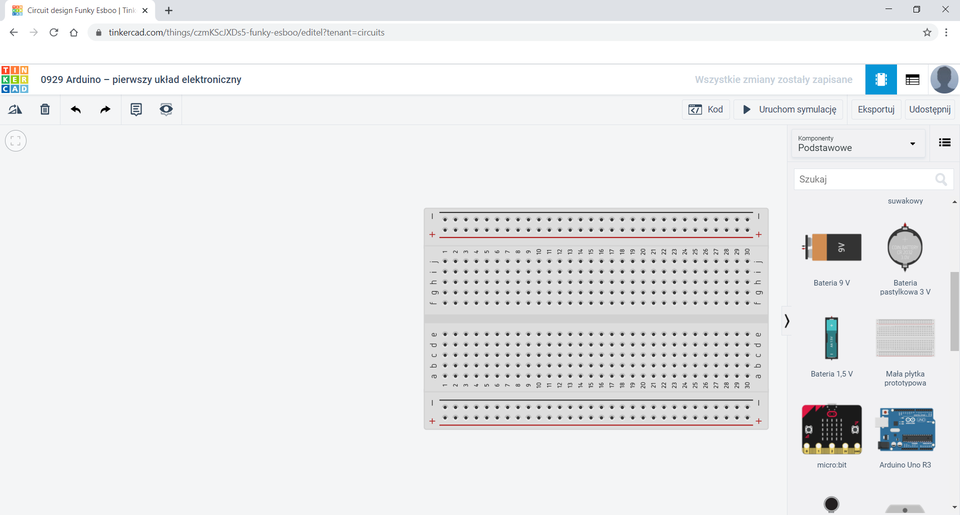Open the user profile avatar
The height and width of the screenshot is (515, 960).
[x=943, y=79]
